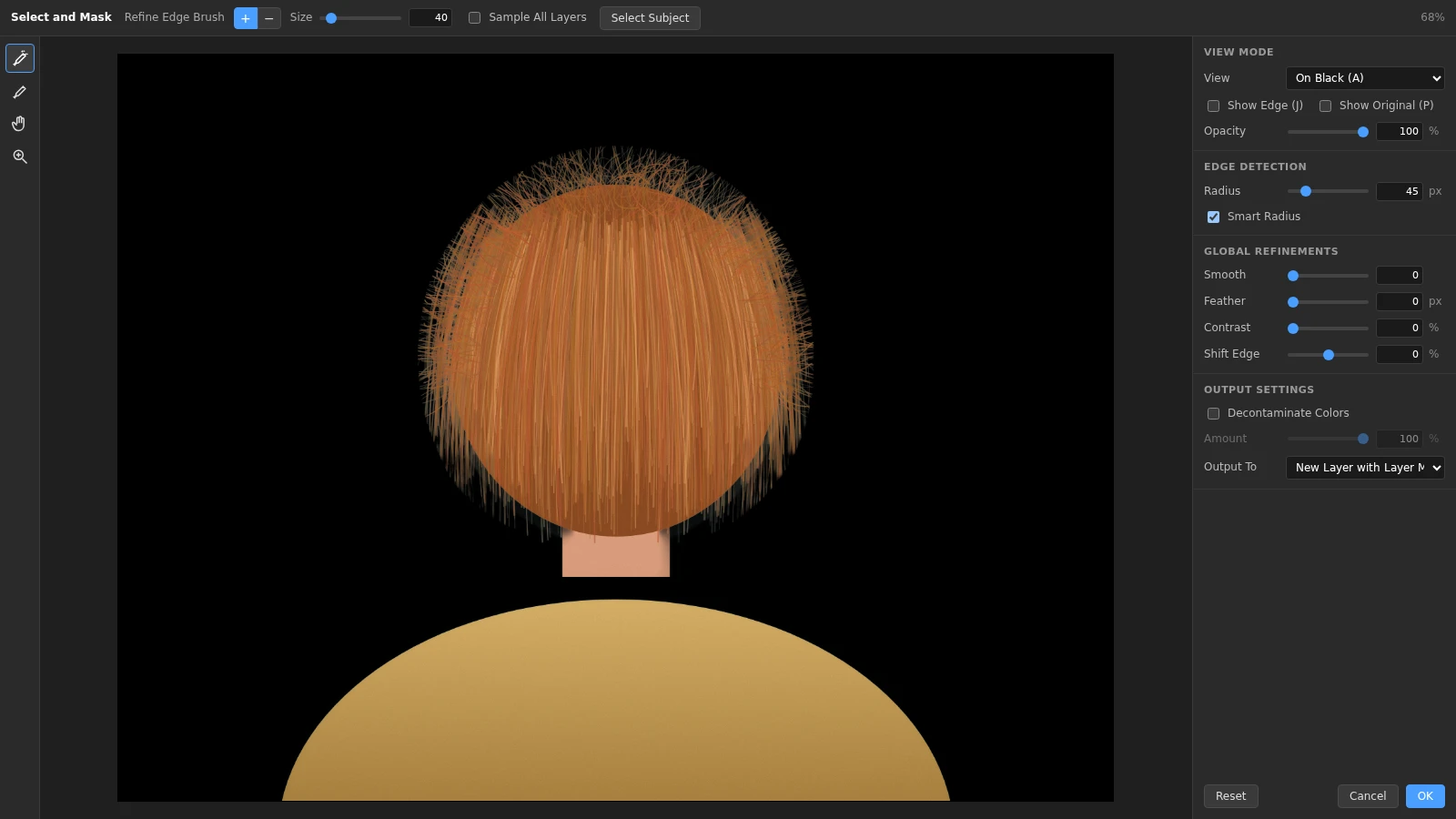Select the Zoom magnifier tool
The height and width of the screenshot is (819, 1456).
pyautogui.click(x=20, y=157)
